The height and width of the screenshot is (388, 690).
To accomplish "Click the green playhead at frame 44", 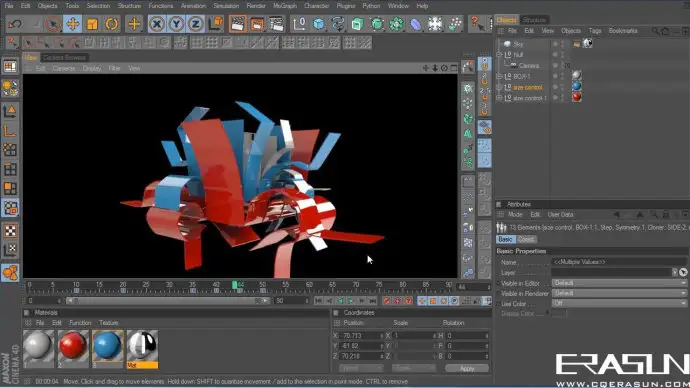I will (235, 286).
